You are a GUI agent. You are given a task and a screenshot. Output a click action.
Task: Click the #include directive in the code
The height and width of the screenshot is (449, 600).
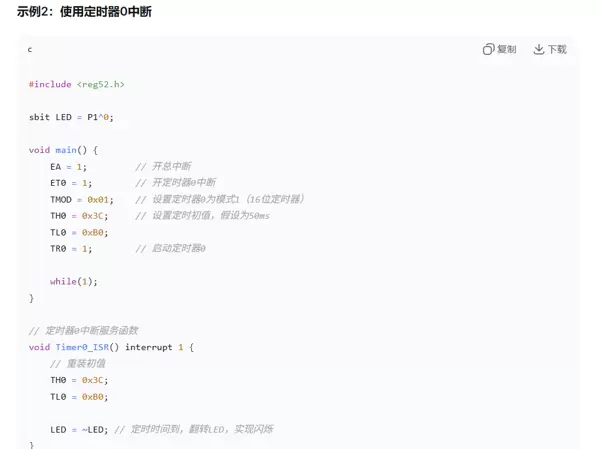50,84
